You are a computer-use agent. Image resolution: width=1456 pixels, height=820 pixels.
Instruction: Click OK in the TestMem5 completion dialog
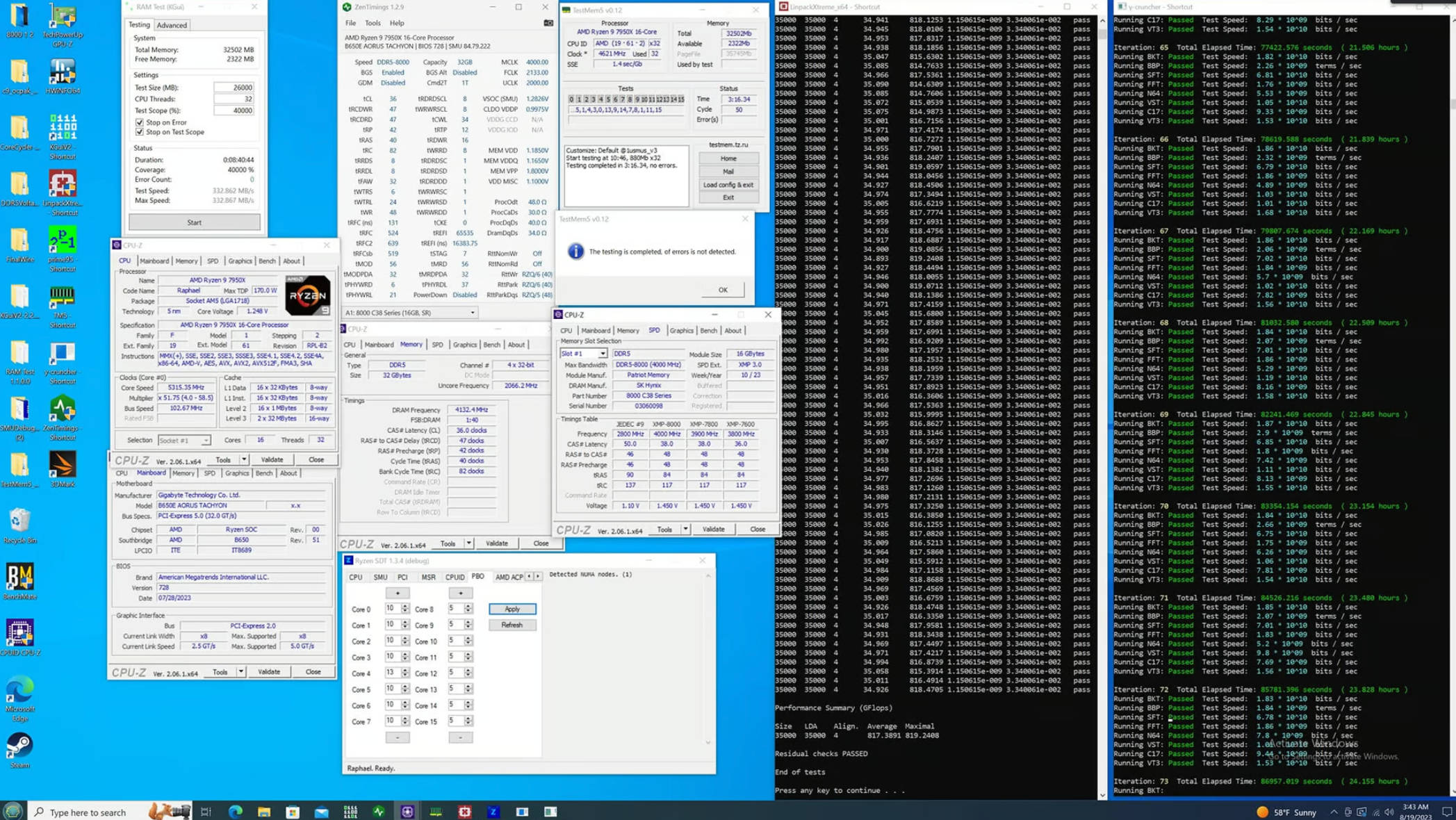tap(723, 290)
